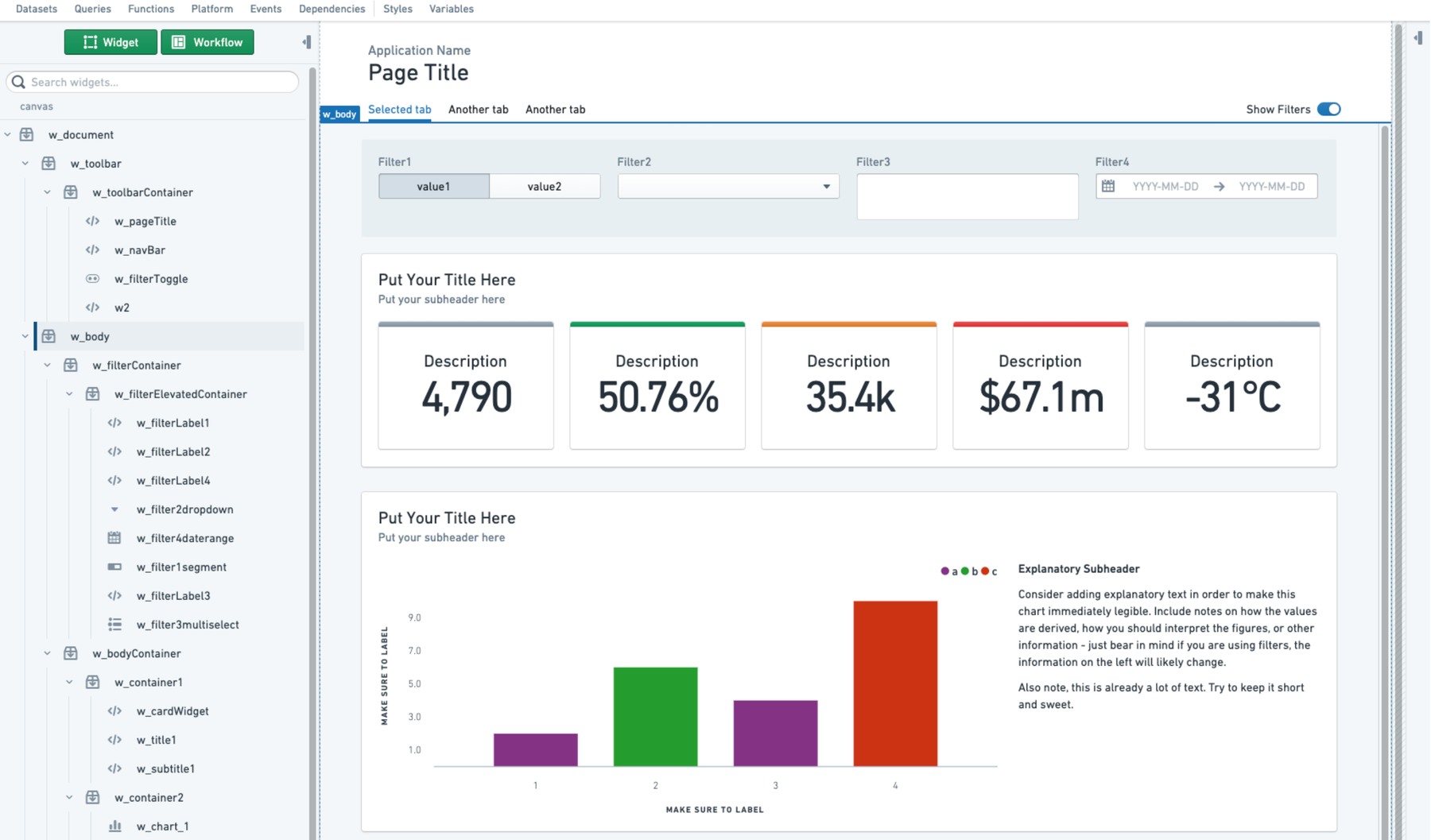Click the calendar icon beside w_filter4daterange

pyautogui.click(x=115, y=538)
